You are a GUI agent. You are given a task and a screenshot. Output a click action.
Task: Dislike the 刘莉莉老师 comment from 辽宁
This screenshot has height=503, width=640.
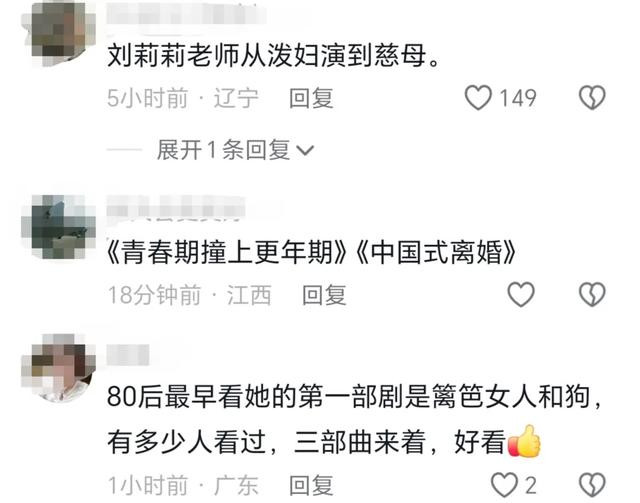[592, 98]
